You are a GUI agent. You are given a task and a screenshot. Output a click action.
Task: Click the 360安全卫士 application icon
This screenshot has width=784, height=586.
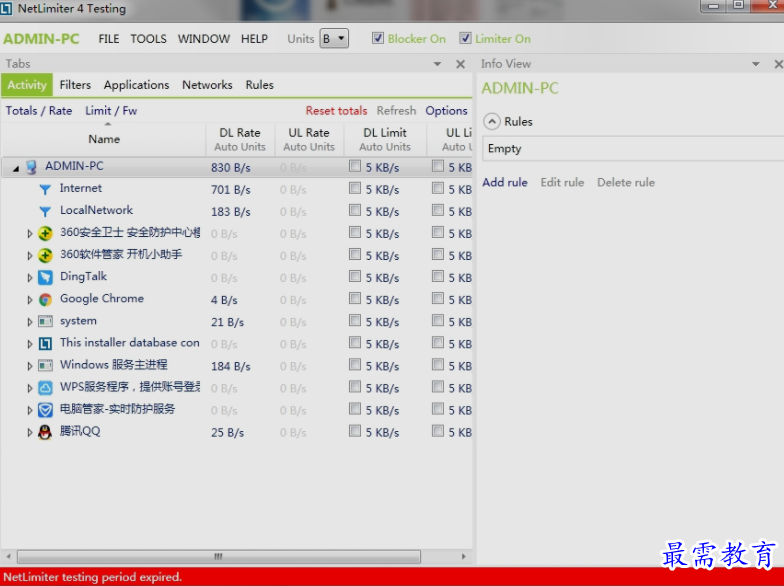[45, 233]
